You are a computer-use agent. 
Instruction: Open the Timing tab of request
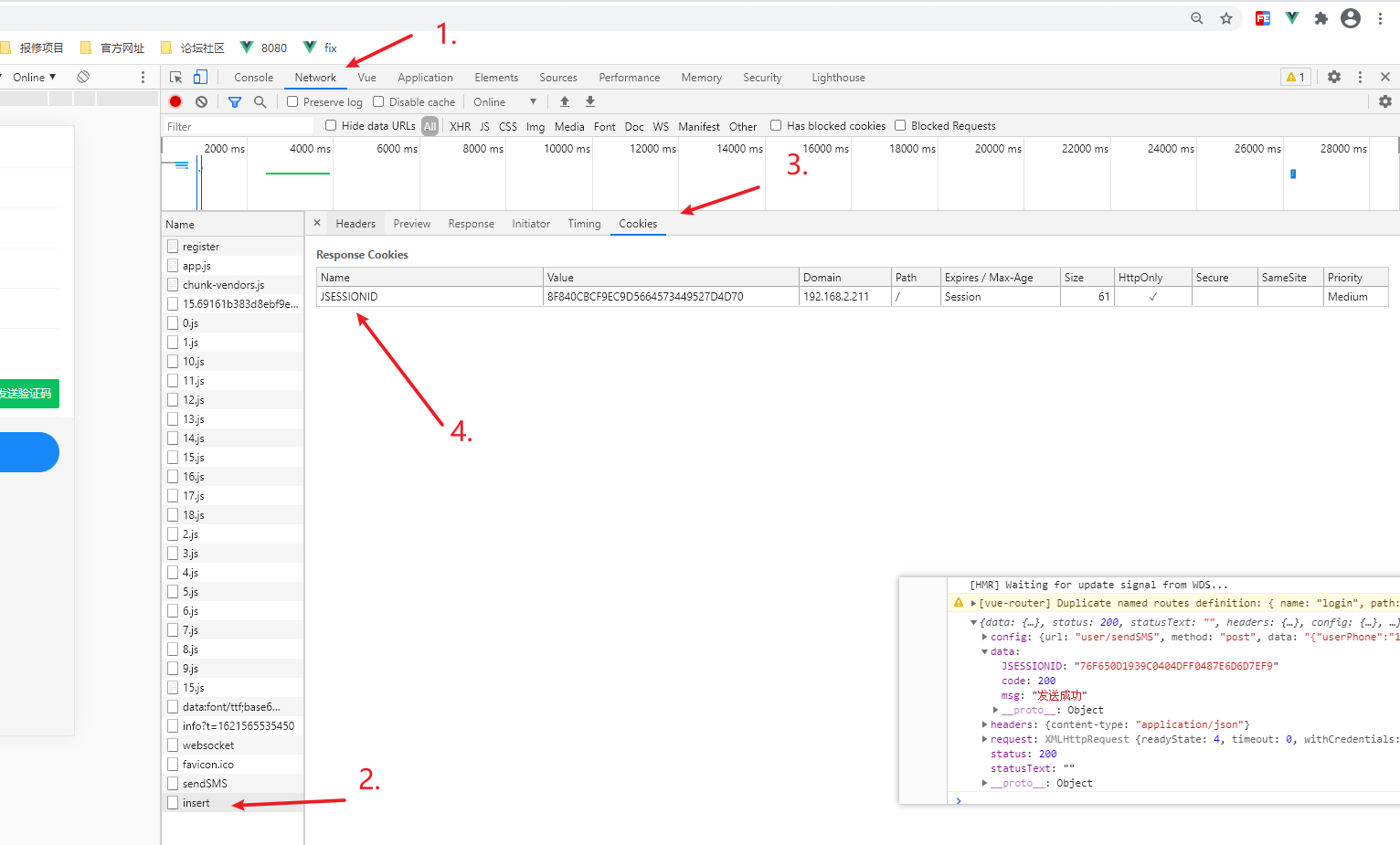[584, 224]
